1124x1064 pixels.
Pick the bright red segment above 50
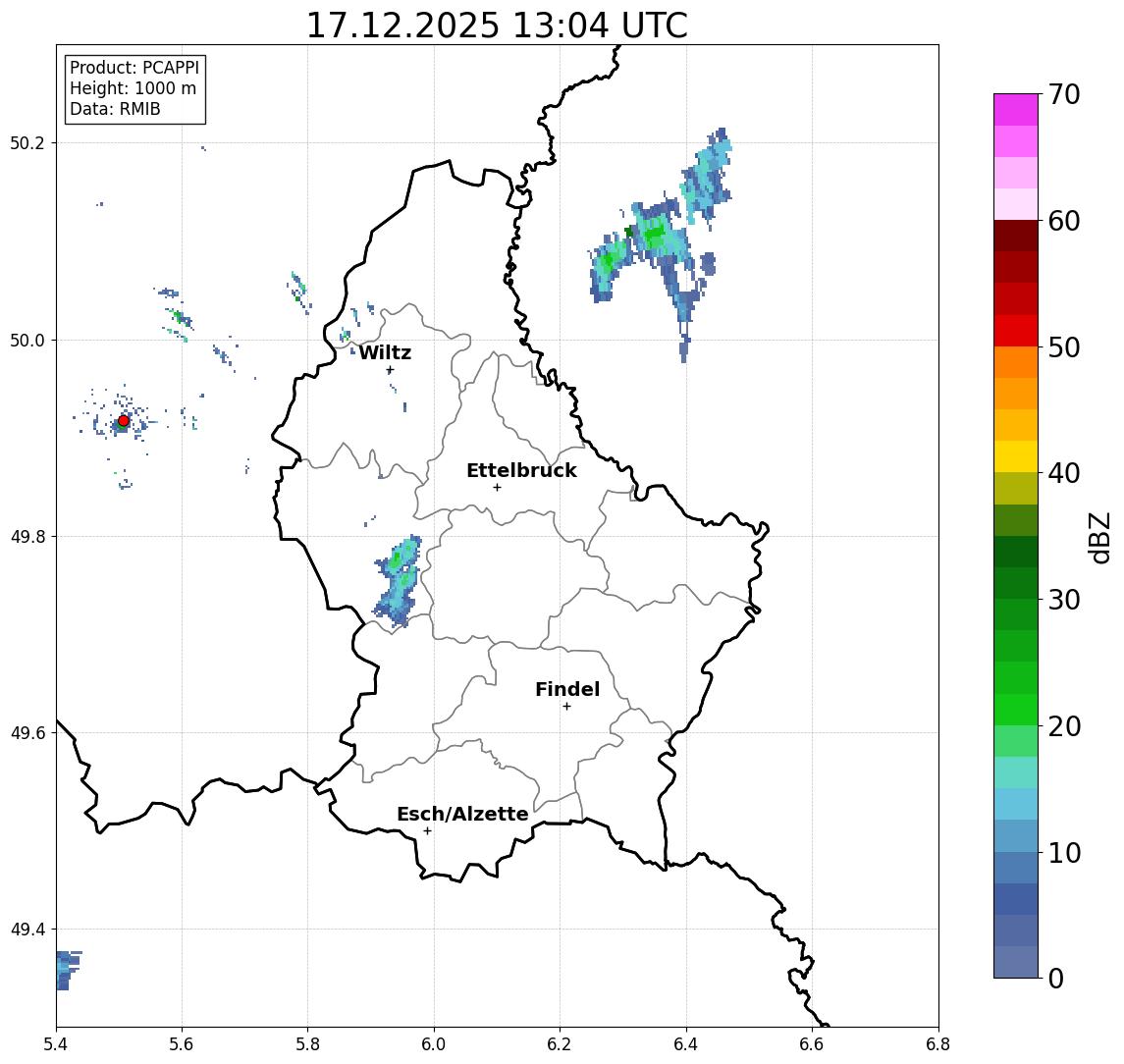pos(1016,331)
